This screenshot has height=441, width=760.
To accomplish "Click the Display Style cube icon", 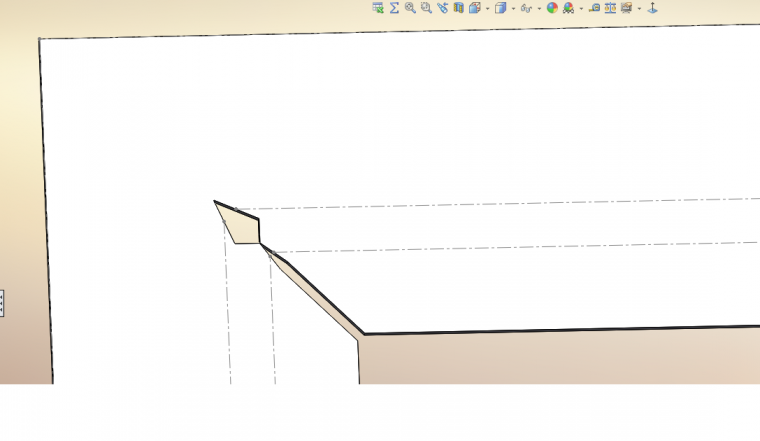I will [501, 8].
